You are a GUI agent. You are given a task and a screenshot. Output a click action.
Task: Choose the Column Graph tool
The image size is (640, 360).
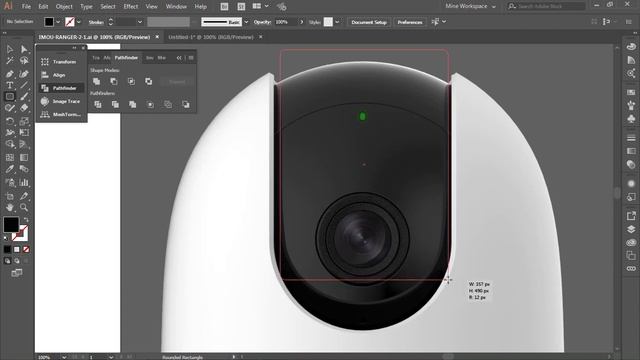[x=24, y=182]
